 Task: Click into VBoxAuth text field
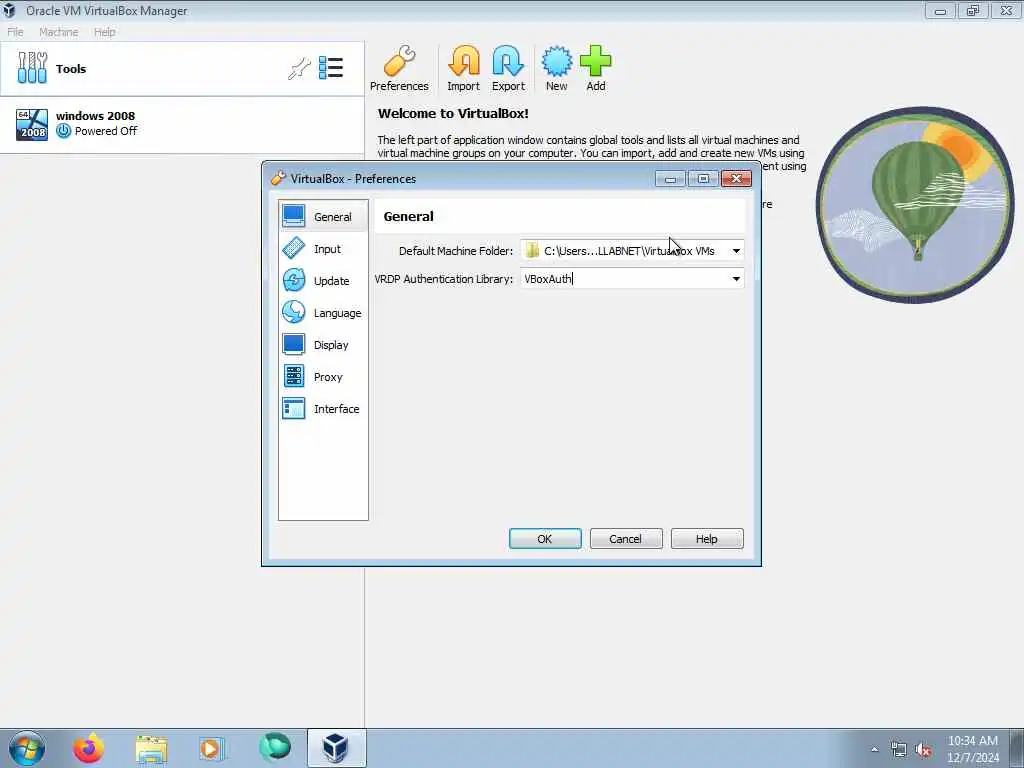click(x=624, y=279)
